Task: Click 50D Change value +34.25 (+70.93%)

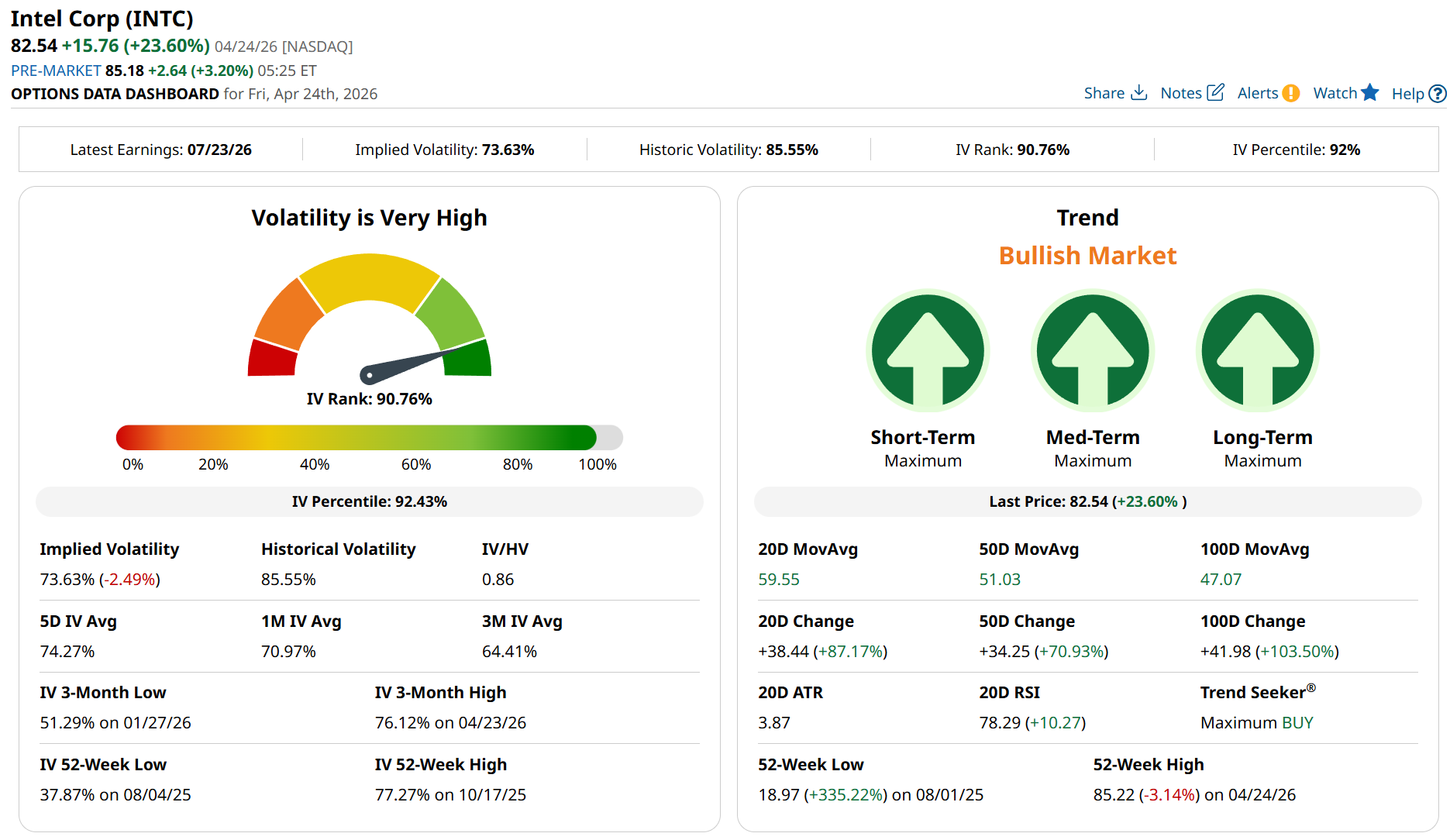Action: (x=1044, y=652)
